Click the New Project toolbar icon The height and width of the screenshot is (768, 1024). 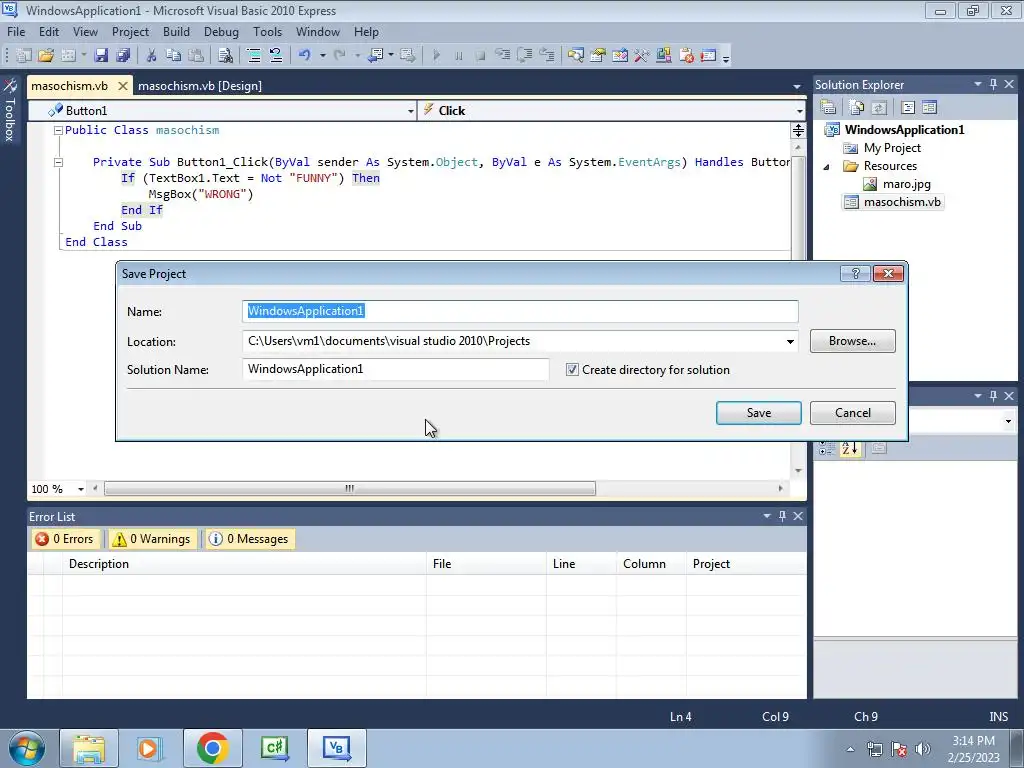pyautogui.click(x=24, y=56)
